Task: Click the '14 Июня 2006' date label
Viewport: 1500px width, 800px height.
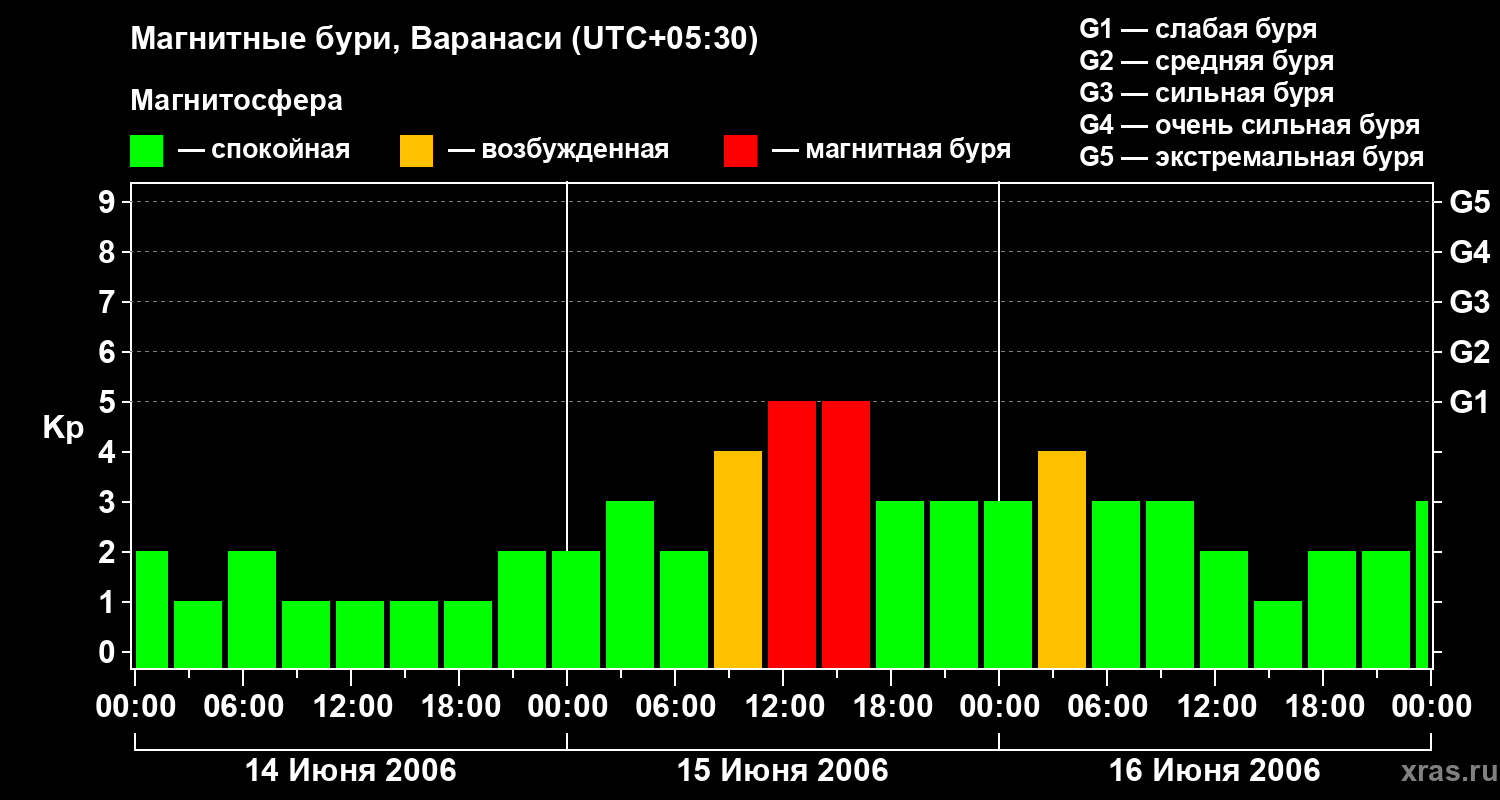Action: pyautogui.click(x=351, y=771)
